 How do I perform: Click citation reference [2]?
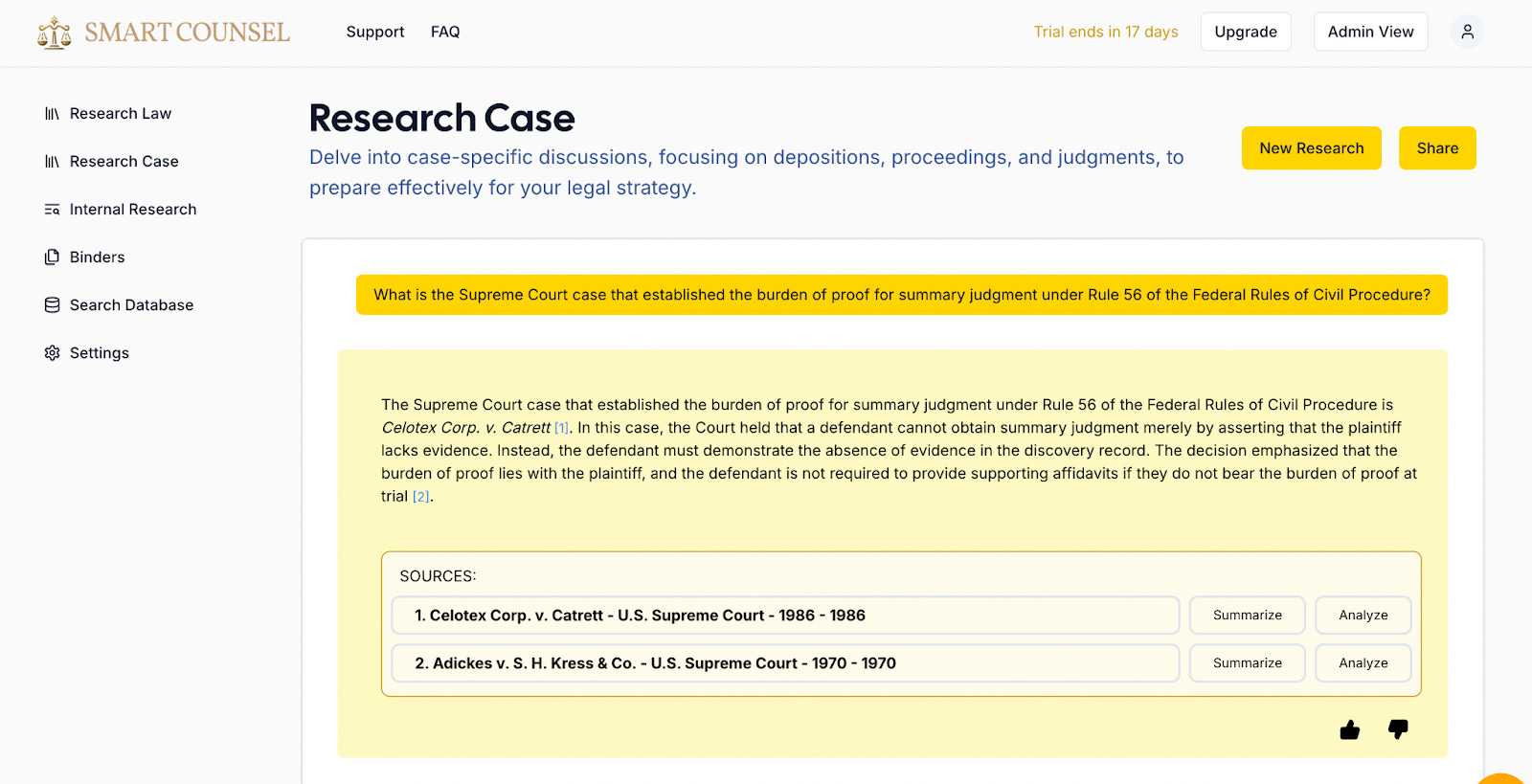click(421, 497)
